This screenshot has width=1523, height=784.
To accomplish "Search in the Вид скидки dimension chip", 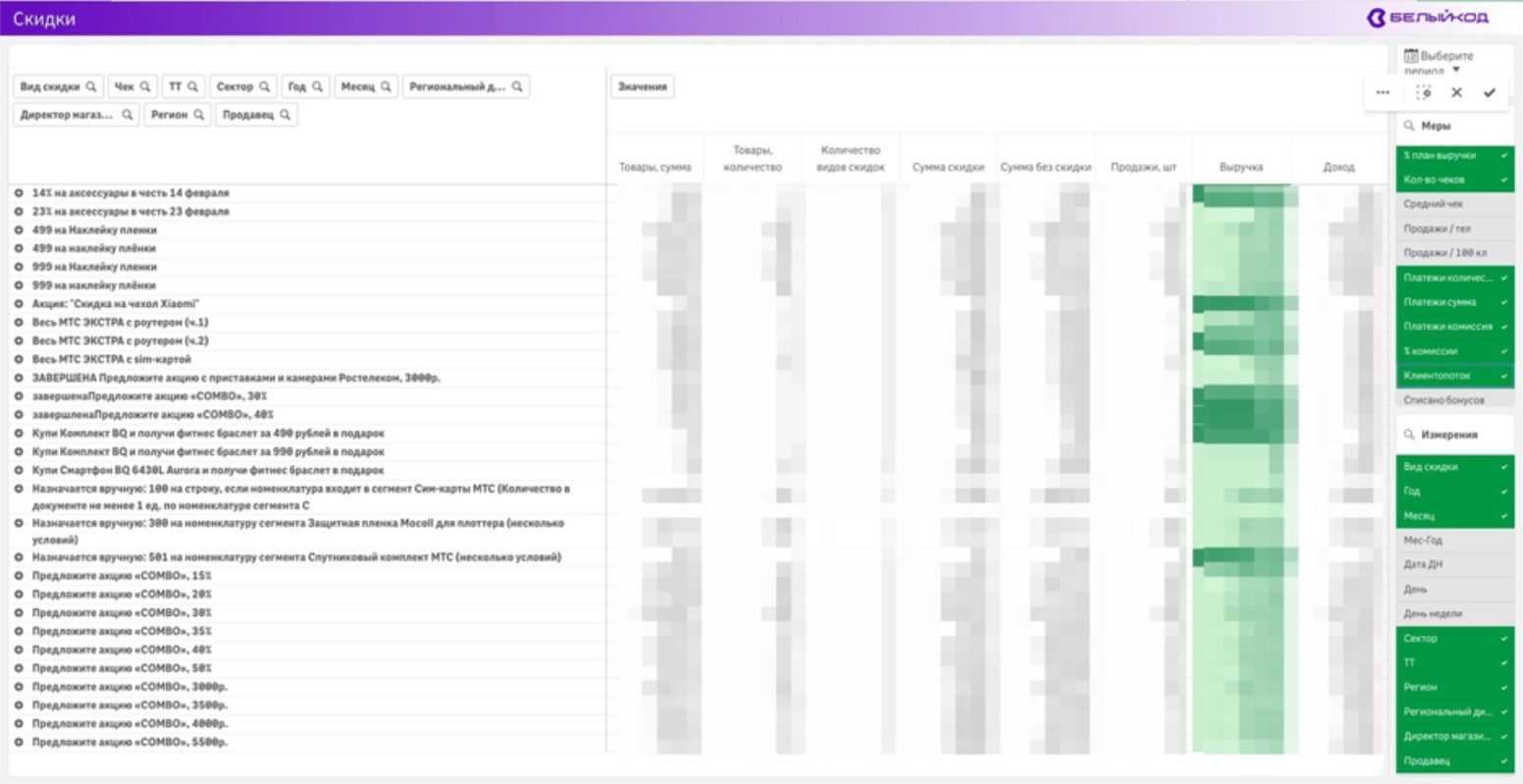I will pyautogui.click(x=91, y=86).
